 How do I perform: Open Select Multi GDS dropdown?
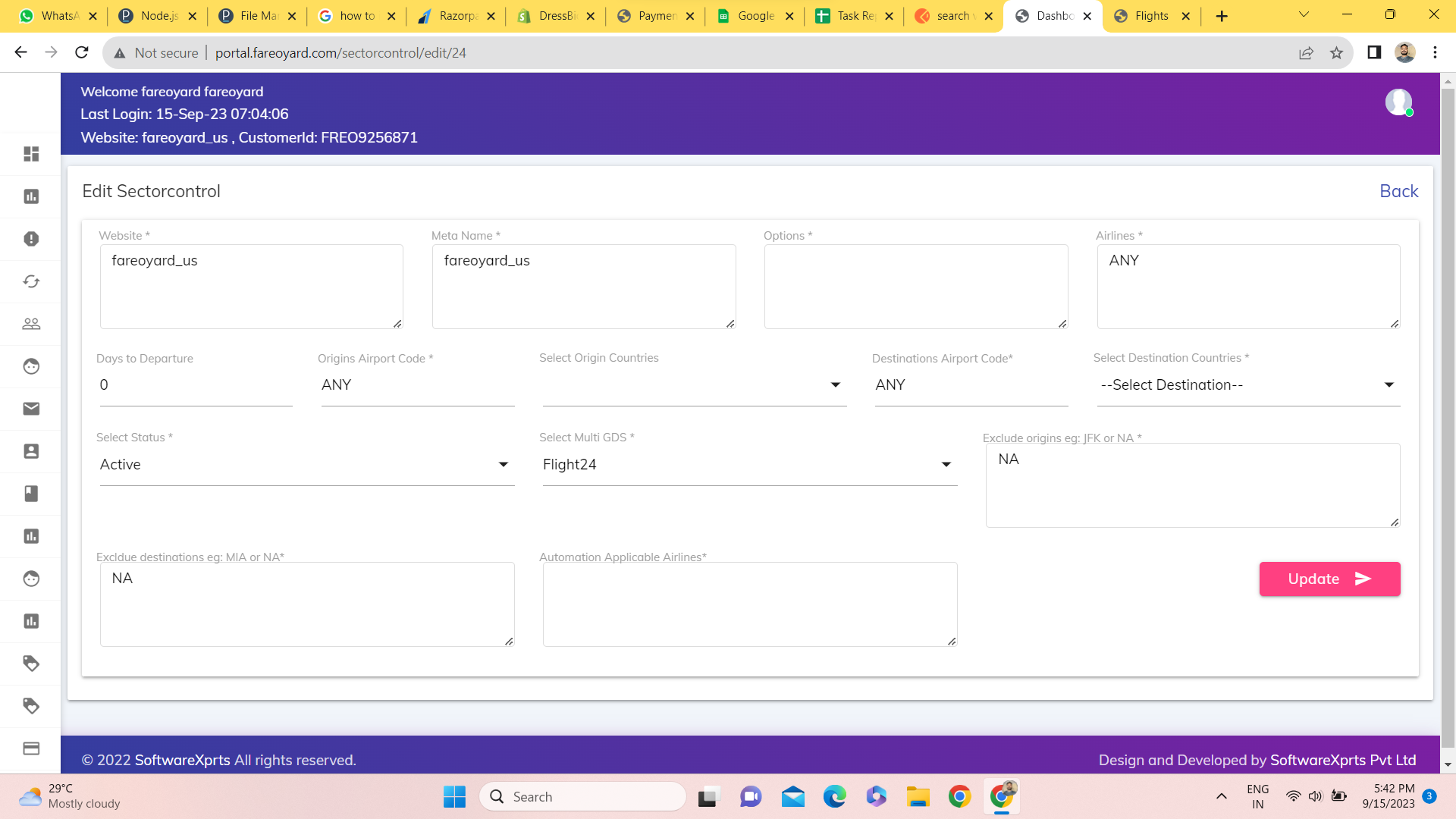749,465
